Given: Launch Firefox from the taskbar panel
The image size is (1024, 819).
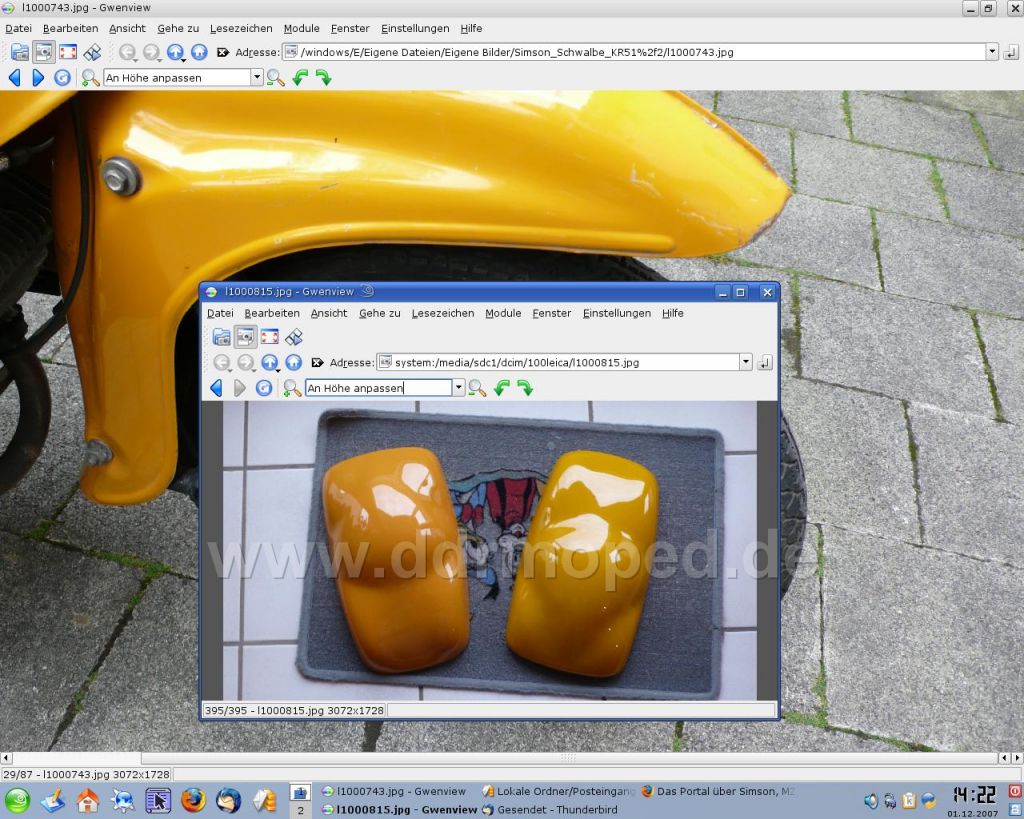Looking at the screenshot, I should 193,800.
